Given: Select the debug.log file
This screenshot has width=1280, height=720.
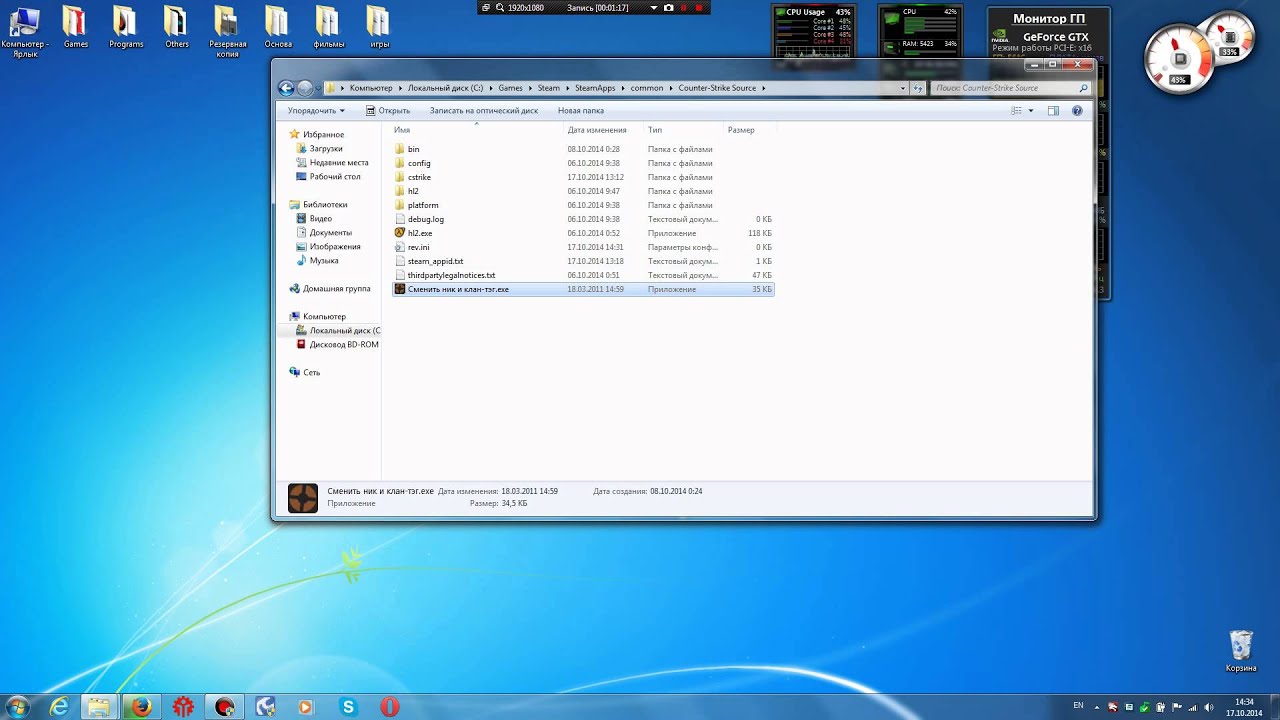Looking at the screenshot, I should 426,219.
